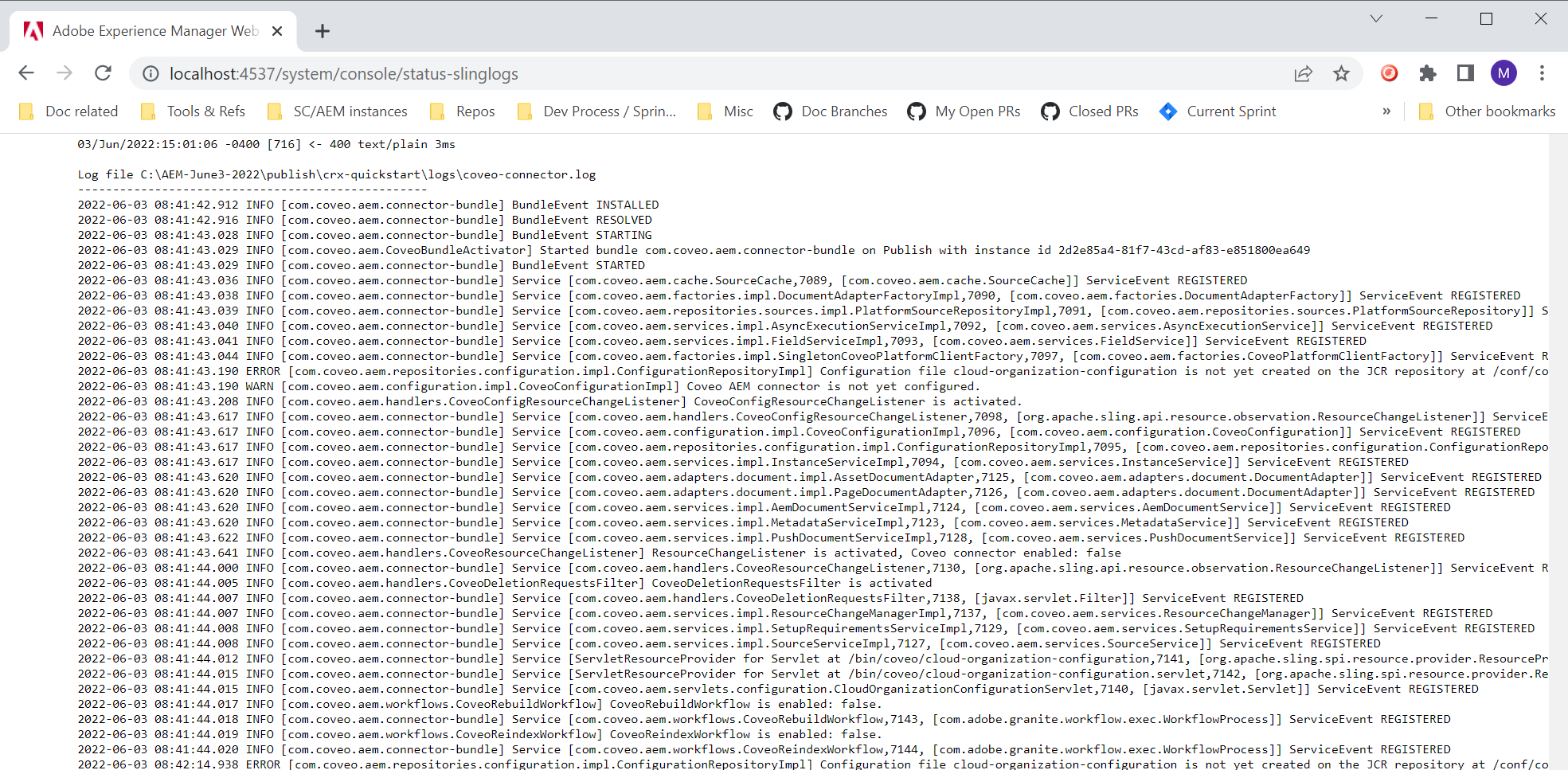Open Dev Process / Sprint bookmarks folder
The height and width of the screenshot is (770, 1568).
click(x=596, y=111)
